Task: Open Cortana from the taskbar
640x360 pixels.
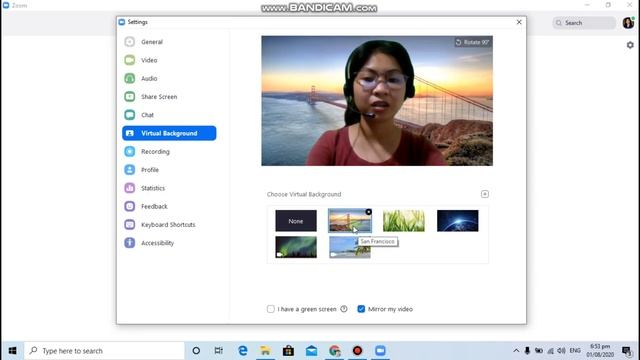Action: pos(196,351)
